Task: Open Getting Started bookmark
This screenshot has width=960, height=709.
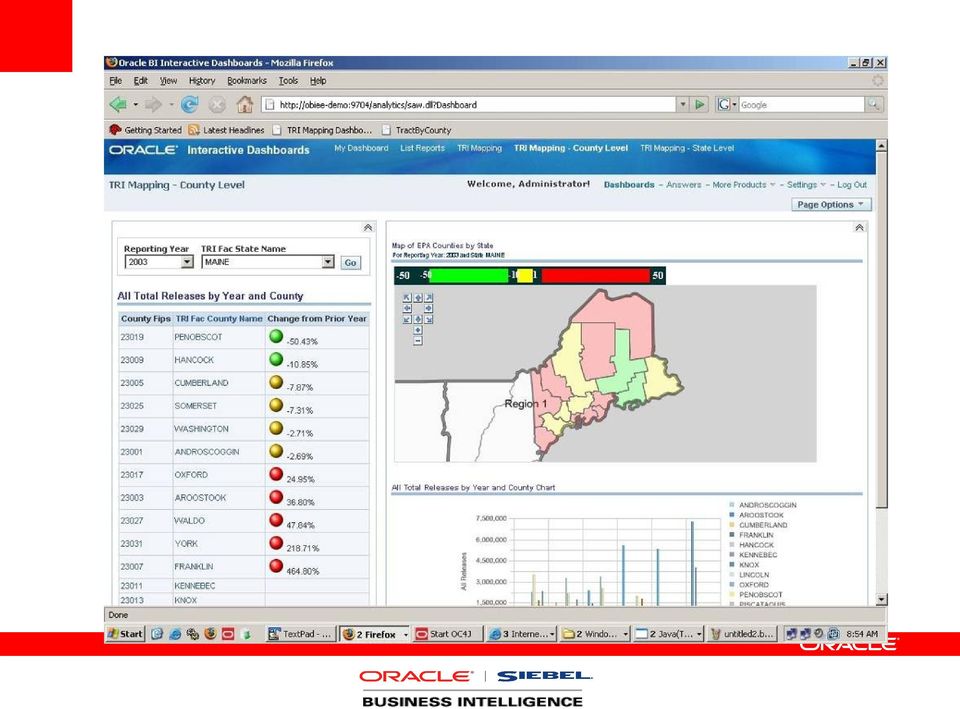Action: point(146,130)
